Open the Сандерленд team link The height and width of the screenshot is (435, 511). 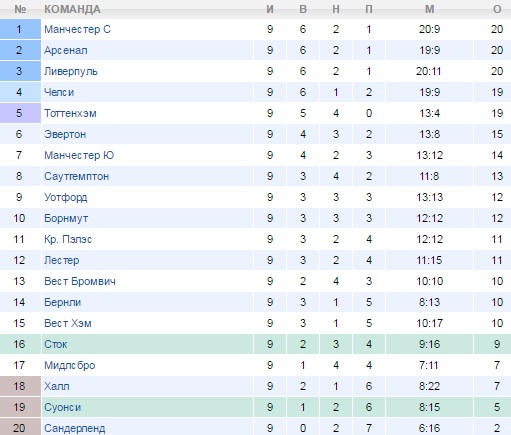click(75, 428)
